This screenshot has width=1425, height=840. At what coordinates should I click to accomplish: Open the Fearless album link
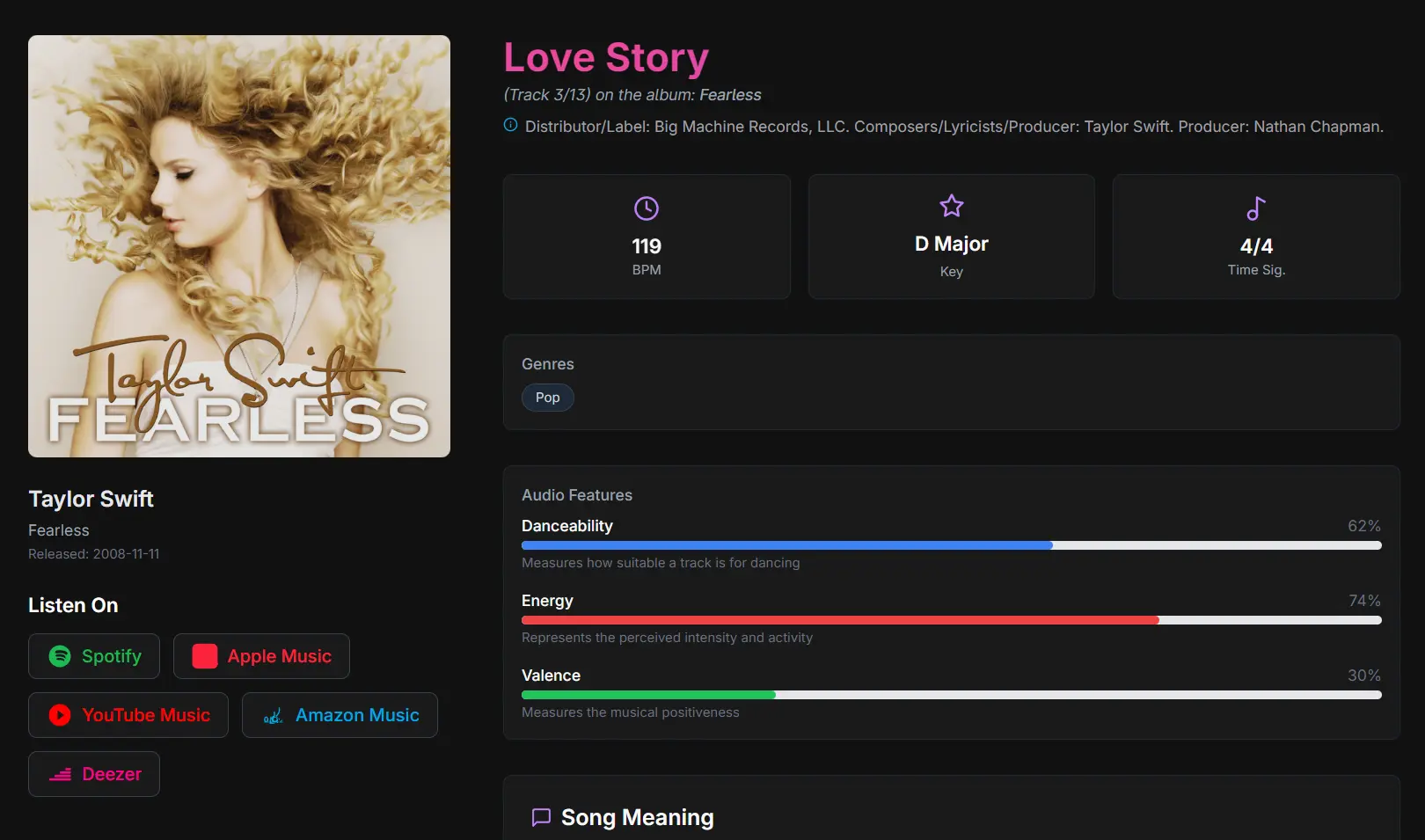click(x=731, y=94)
